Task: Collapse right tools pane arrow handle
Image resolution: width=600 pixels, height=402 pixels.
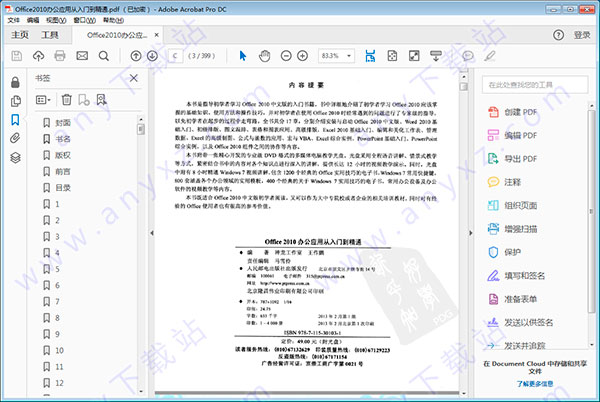Action: pos(471,233)
